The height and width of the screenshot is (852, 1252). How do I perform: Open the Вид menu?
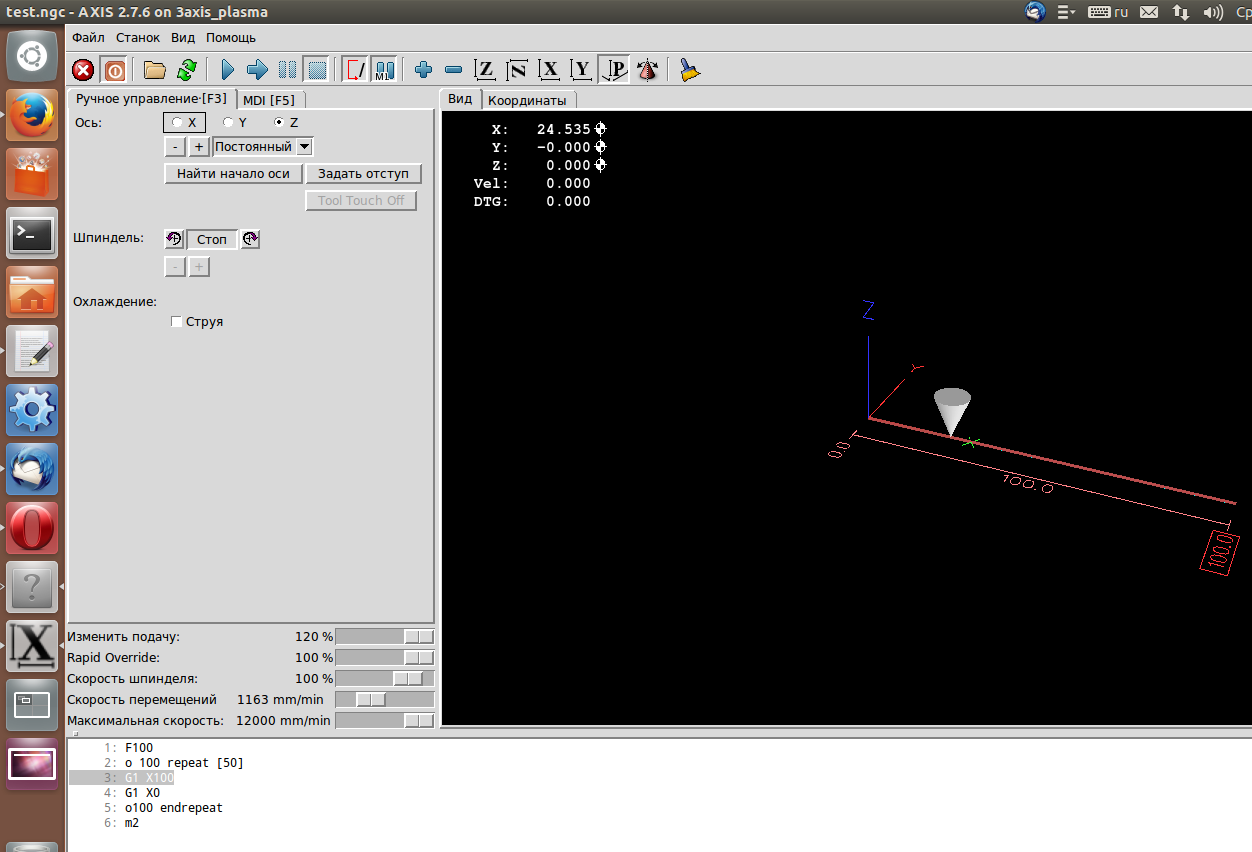pyautogui.click(x=183, y=37)
